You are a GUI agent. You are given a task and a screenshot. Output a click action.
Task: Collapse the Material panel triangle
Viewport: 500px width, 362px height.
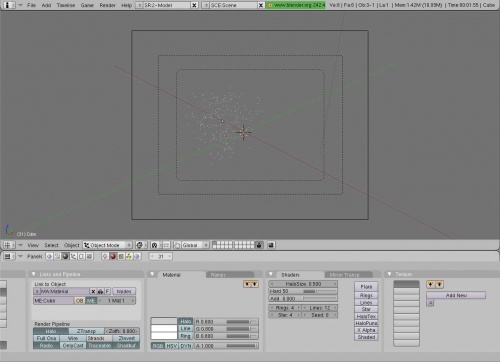pos(152,274)
